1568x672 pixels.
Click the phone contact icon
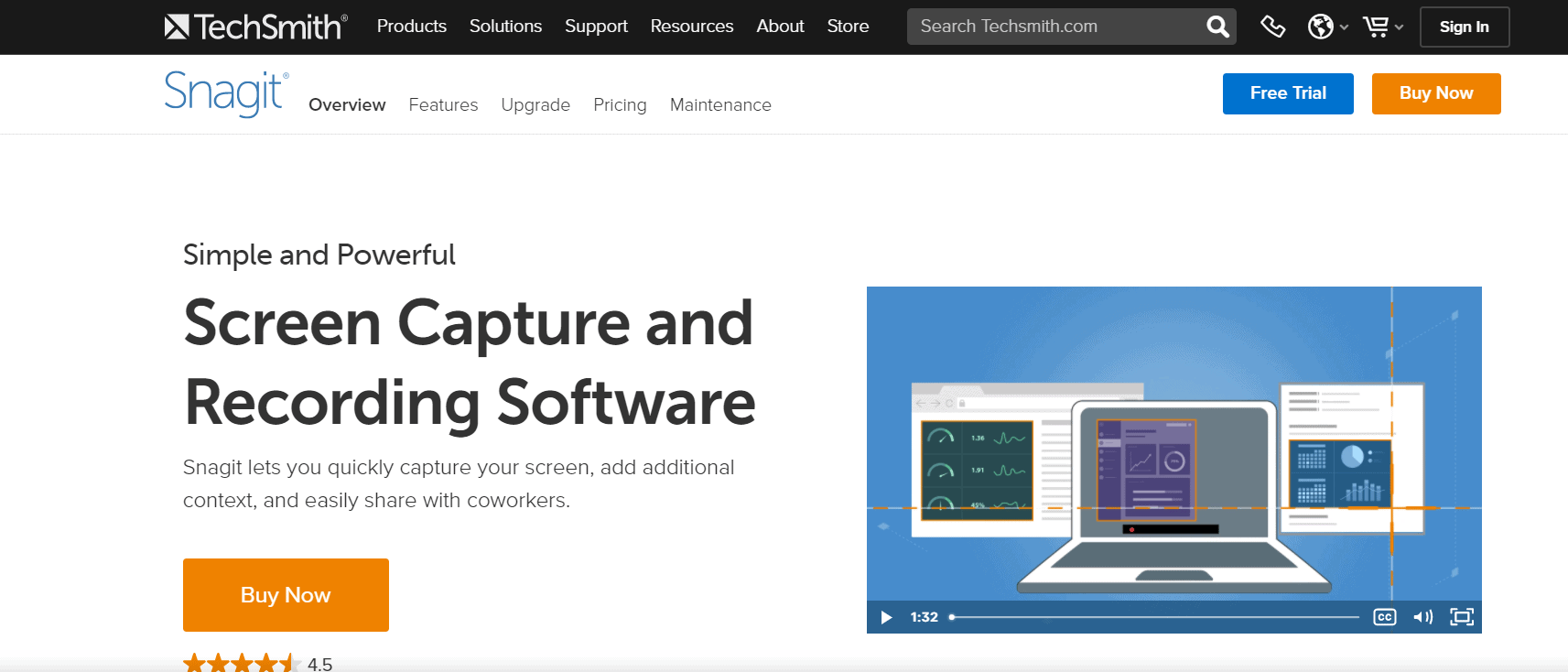click(1272, 27)
